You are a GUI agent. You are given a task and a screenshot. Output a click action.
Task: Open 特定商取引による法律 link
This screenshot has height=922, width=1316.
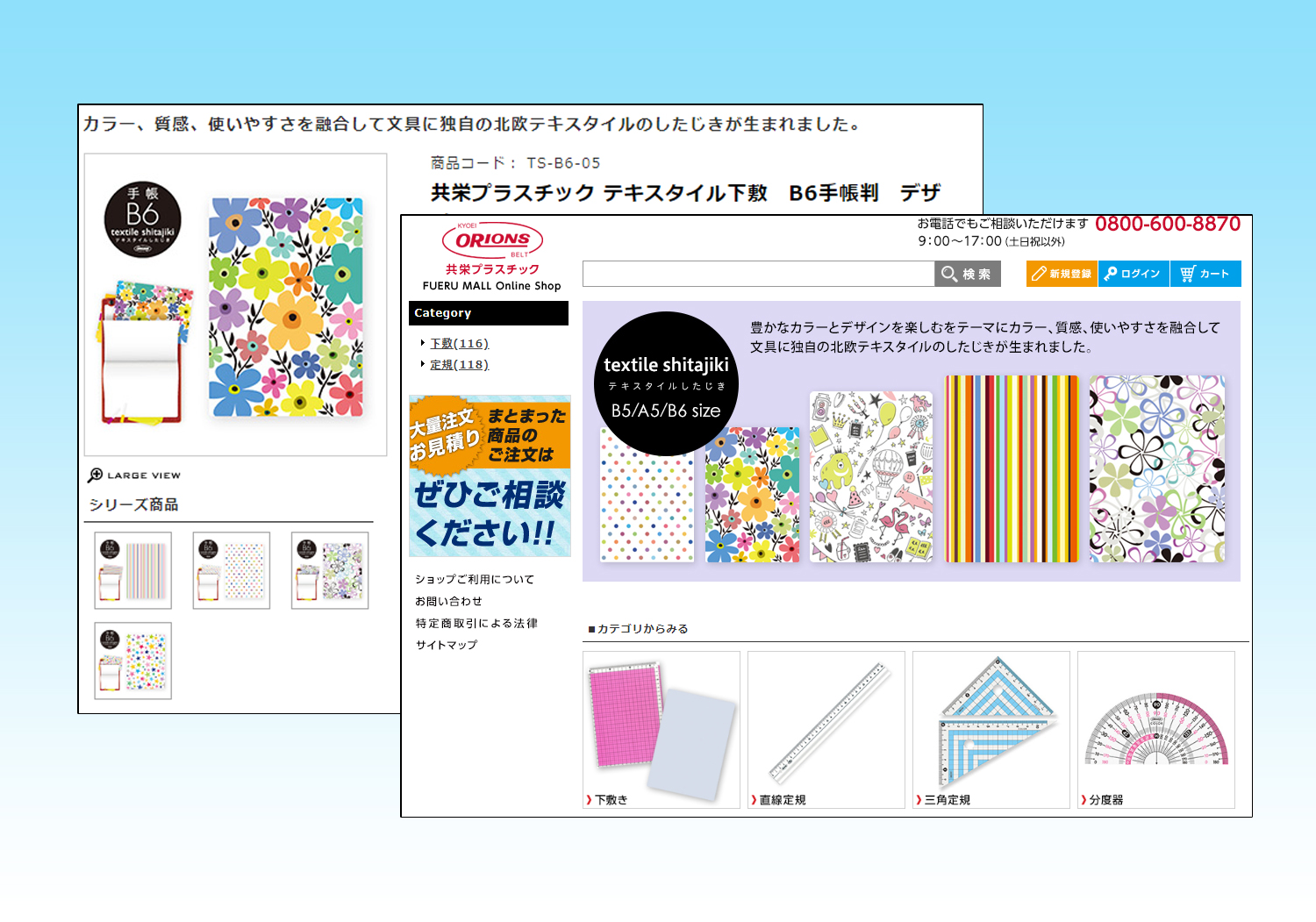[x=476, y=624]
